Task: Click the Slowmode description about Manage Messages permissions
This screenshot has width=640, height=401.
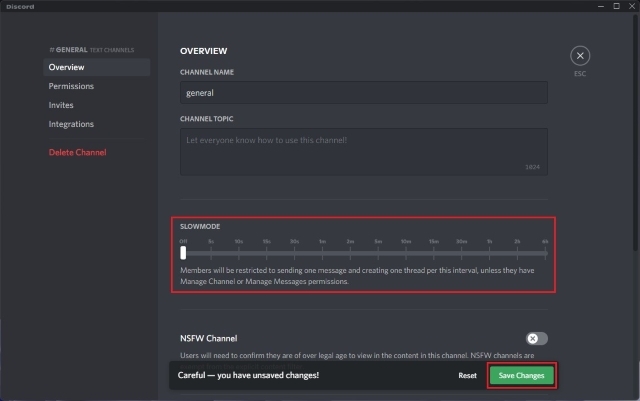Action: point(357,276)
